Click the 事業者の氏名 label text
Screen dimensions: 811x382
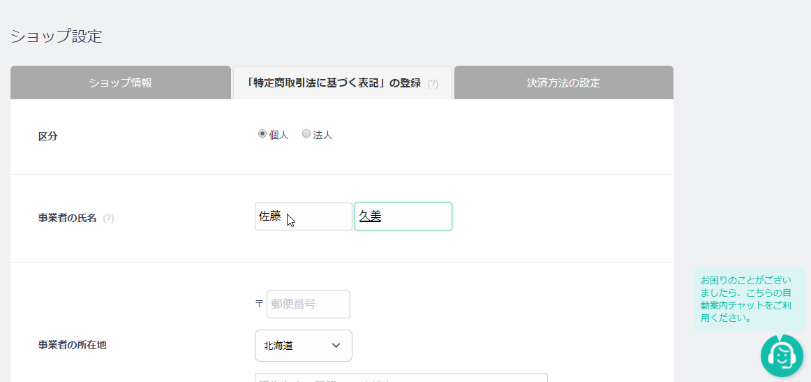(68, 218)
